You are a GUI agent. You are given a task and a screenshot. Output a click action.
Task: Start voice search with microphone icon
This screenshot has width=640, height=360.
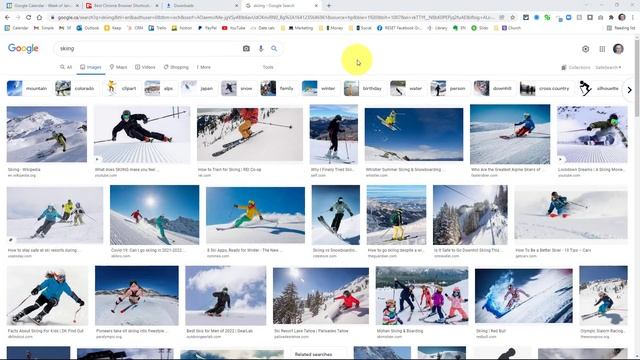(261, 49)
